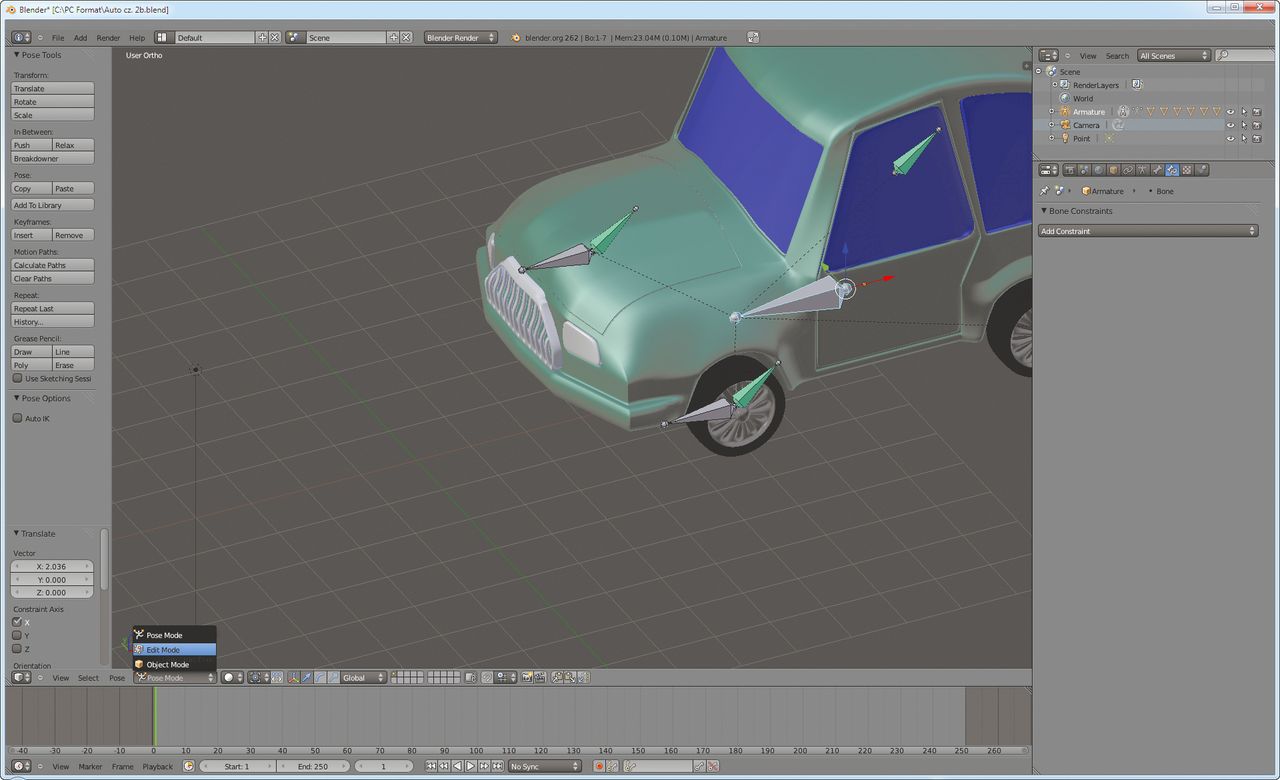The height and width of the screenshot is (780, 1280).
Task: Open the Pose Mode selector dropdown
Action: pos(175,677)
